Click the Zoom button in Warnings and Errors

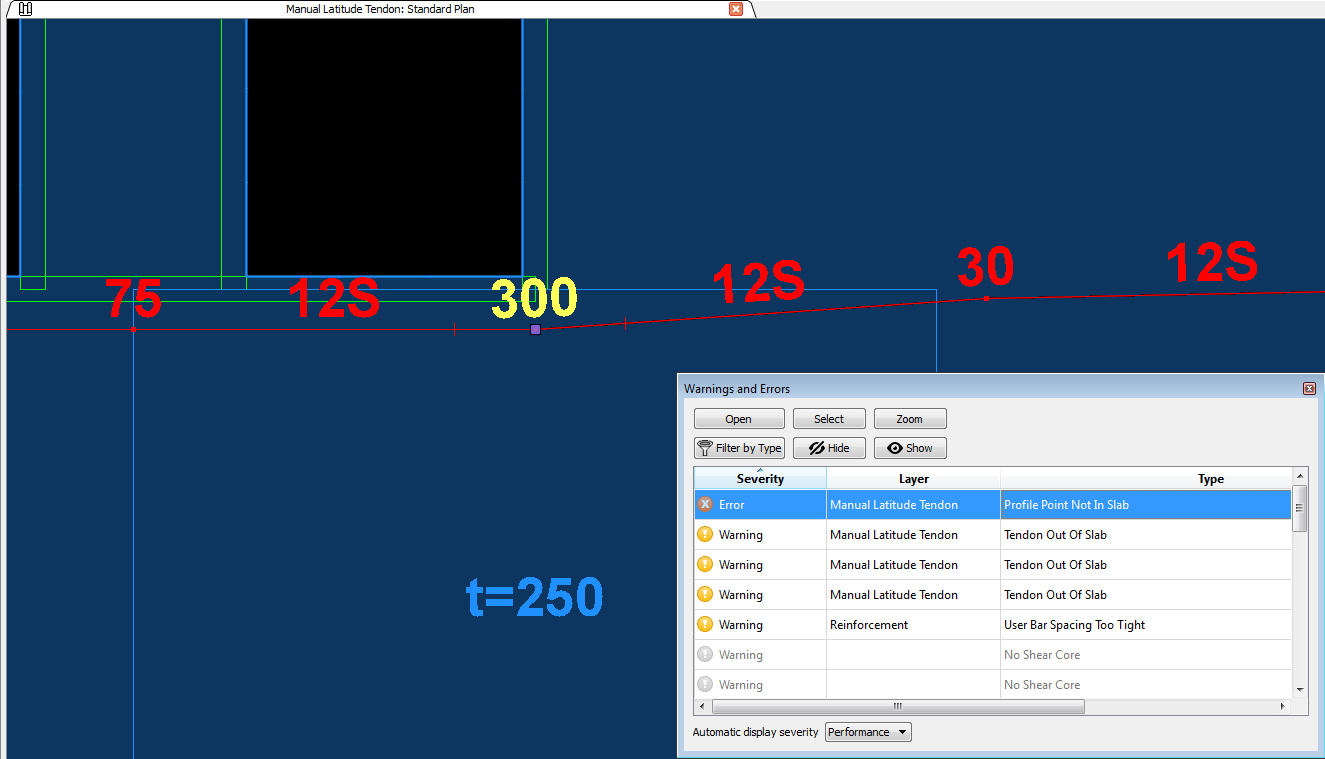point(910,419)
